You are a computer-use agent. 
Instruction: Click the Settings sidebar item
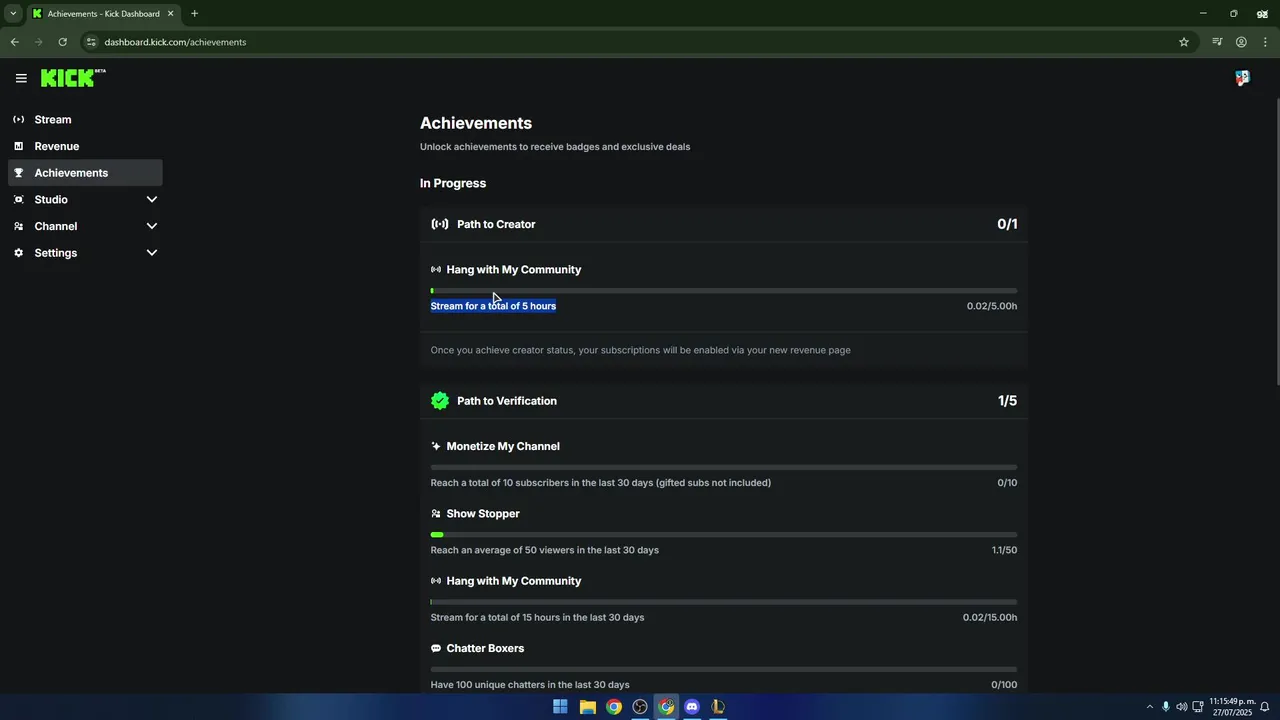tap(85, 253)
